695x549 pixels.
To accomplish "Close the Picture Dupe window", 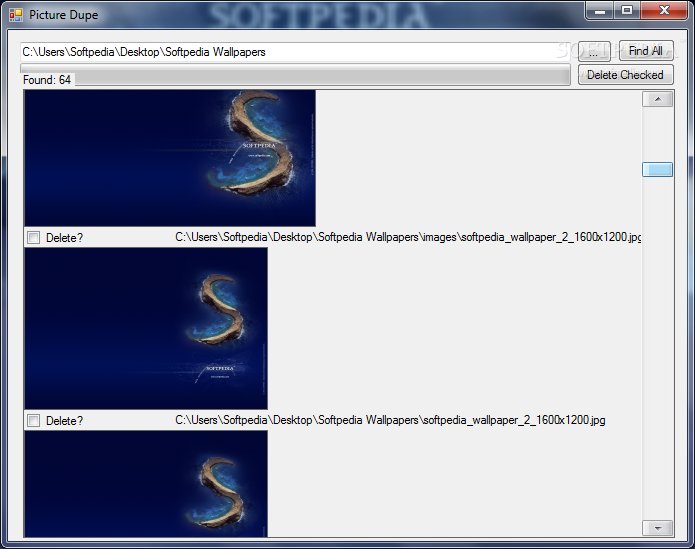I will (664, 11).
